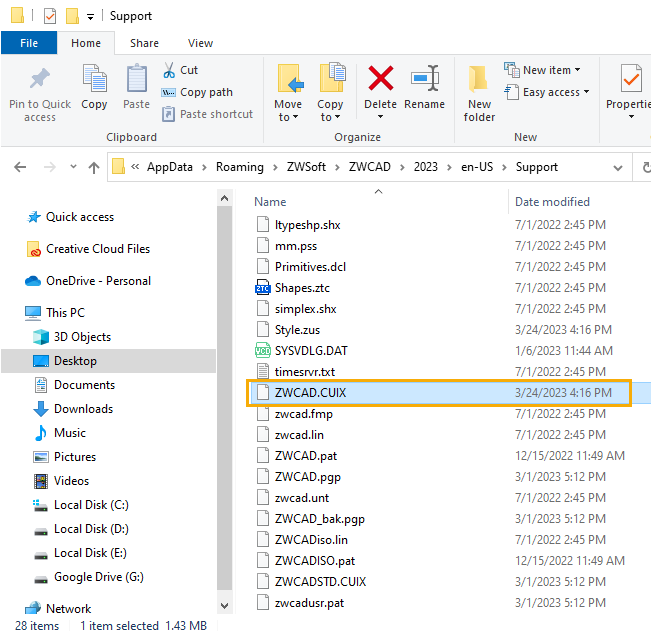The height and width of the screenshot is (638, 651).
Task: Switch to the View tab
Action: coord(200,43)
